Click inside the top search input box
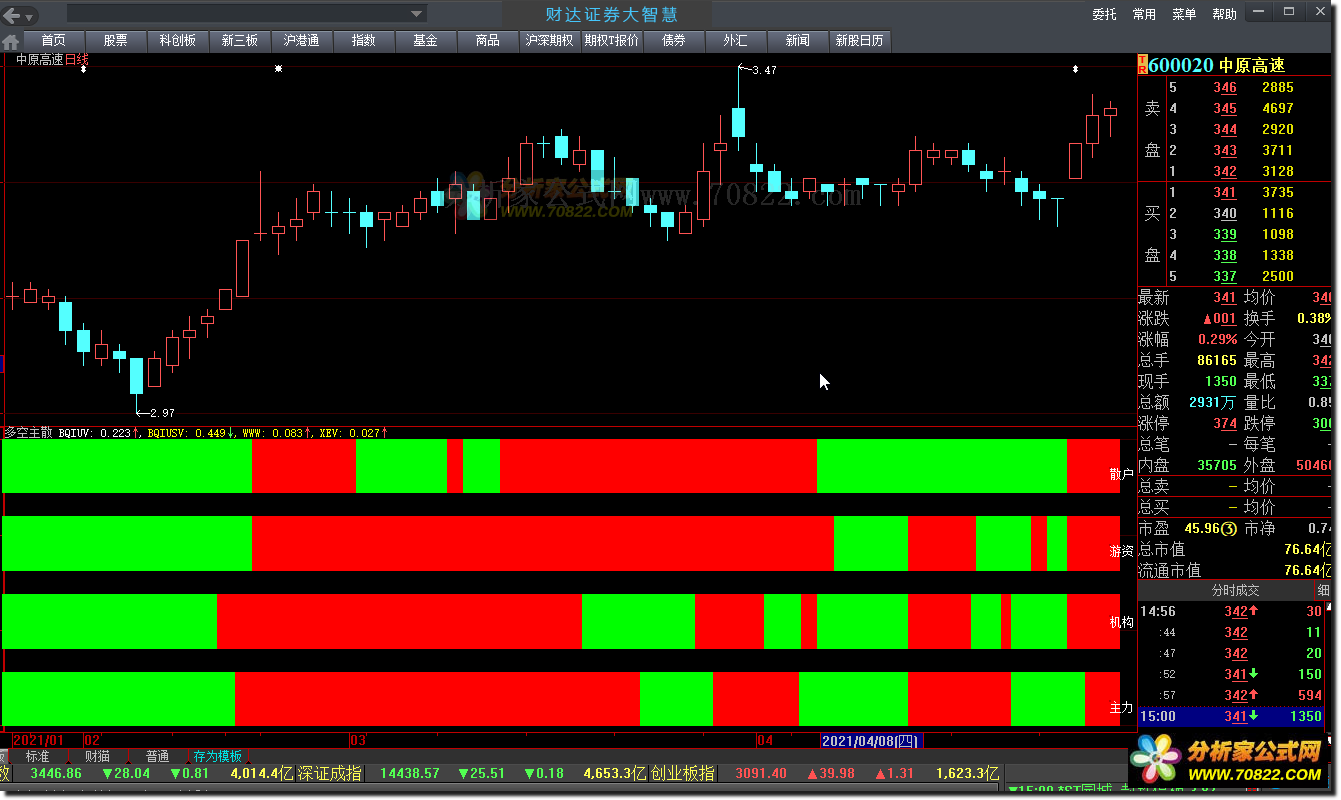Viewport: 1341px width, 800px height. coord(238,14)
